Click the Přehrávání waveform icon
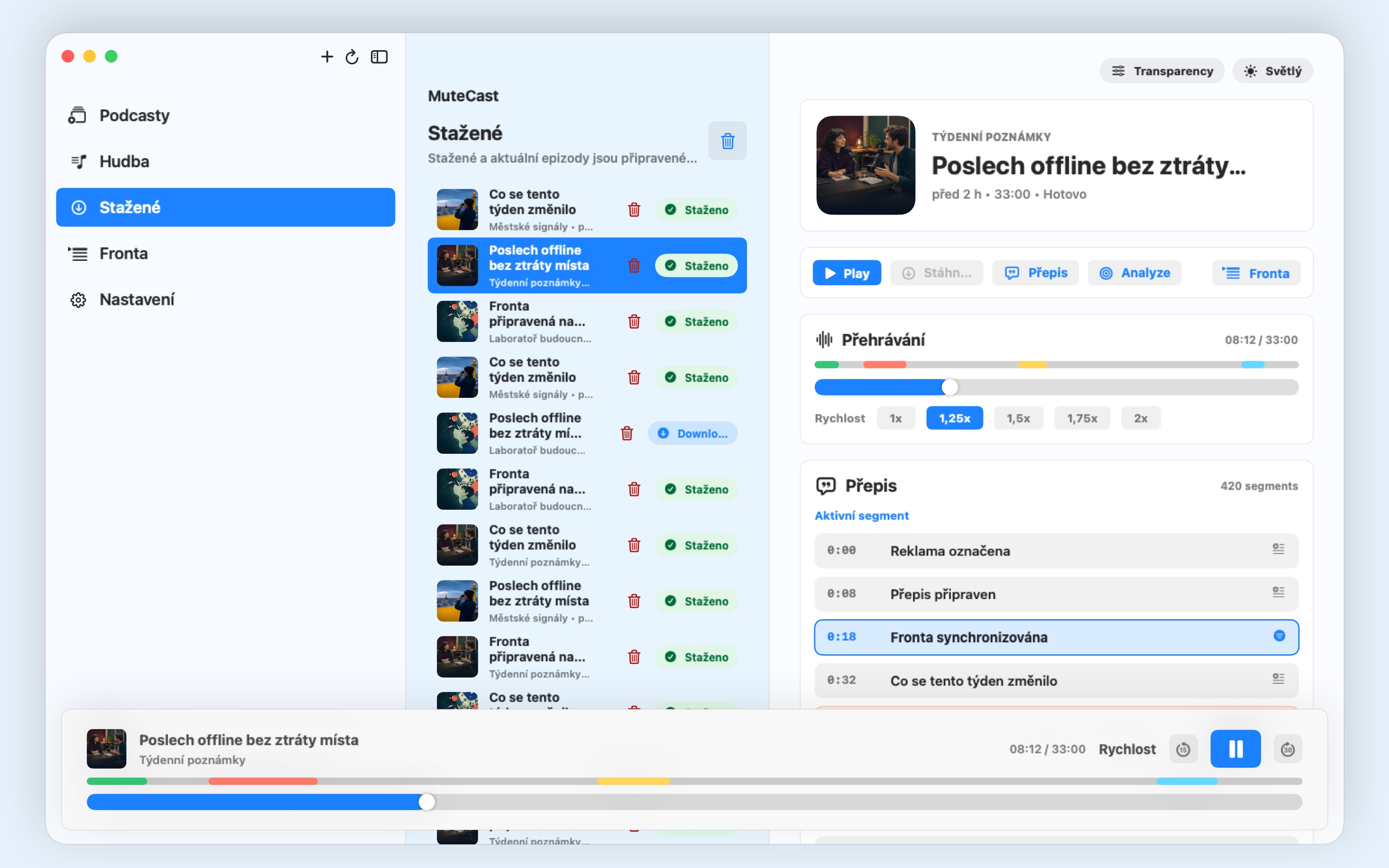Screen dimensions: 1389x868 [824, 340]
